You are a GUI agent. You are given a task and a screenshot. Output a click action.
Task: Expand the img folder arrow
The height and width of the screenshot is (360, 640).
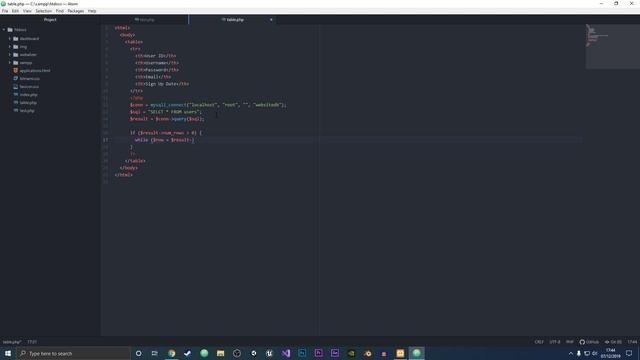coord(10,47)
